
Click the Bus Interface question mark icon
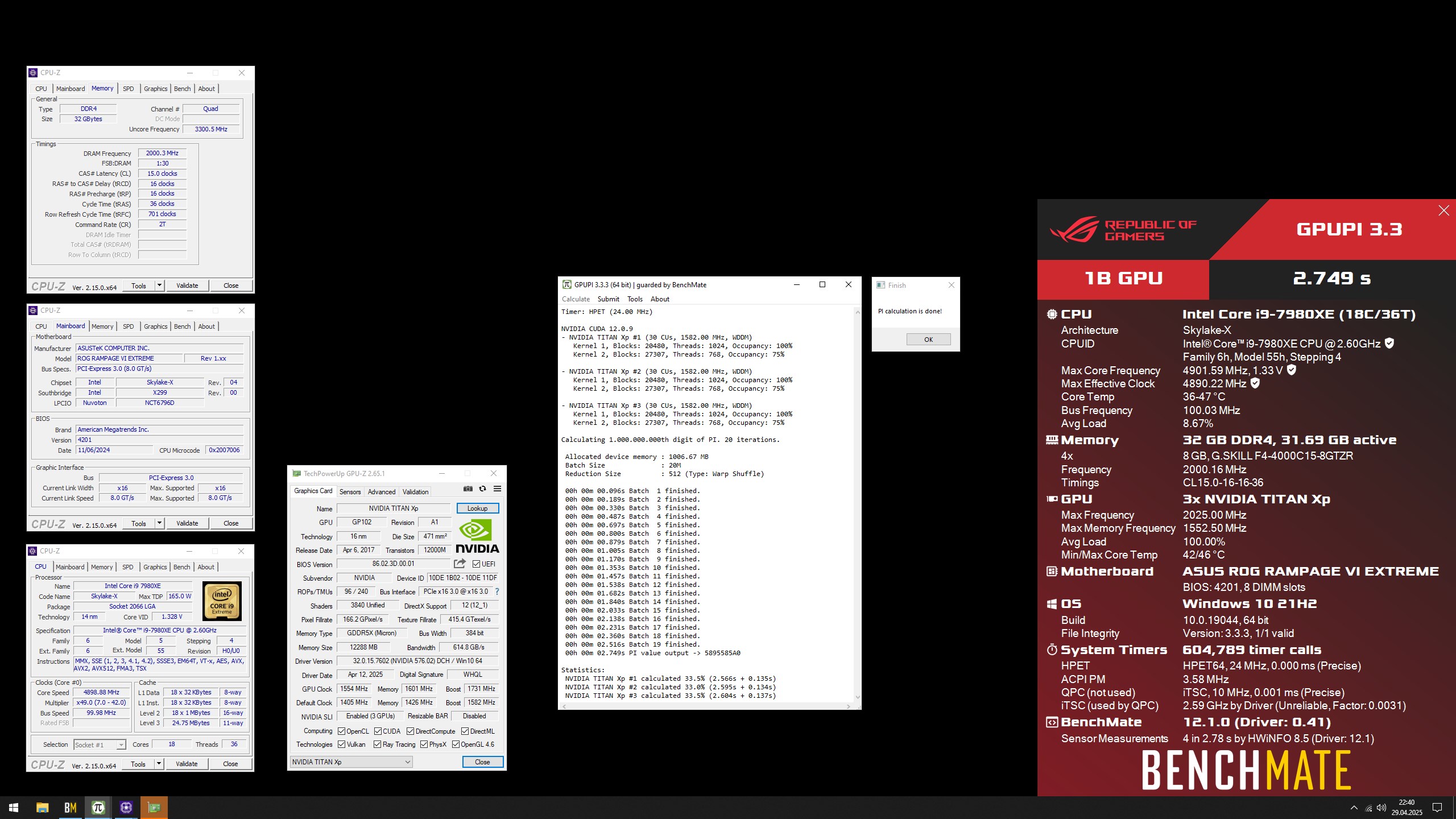(x=497, y=591)
